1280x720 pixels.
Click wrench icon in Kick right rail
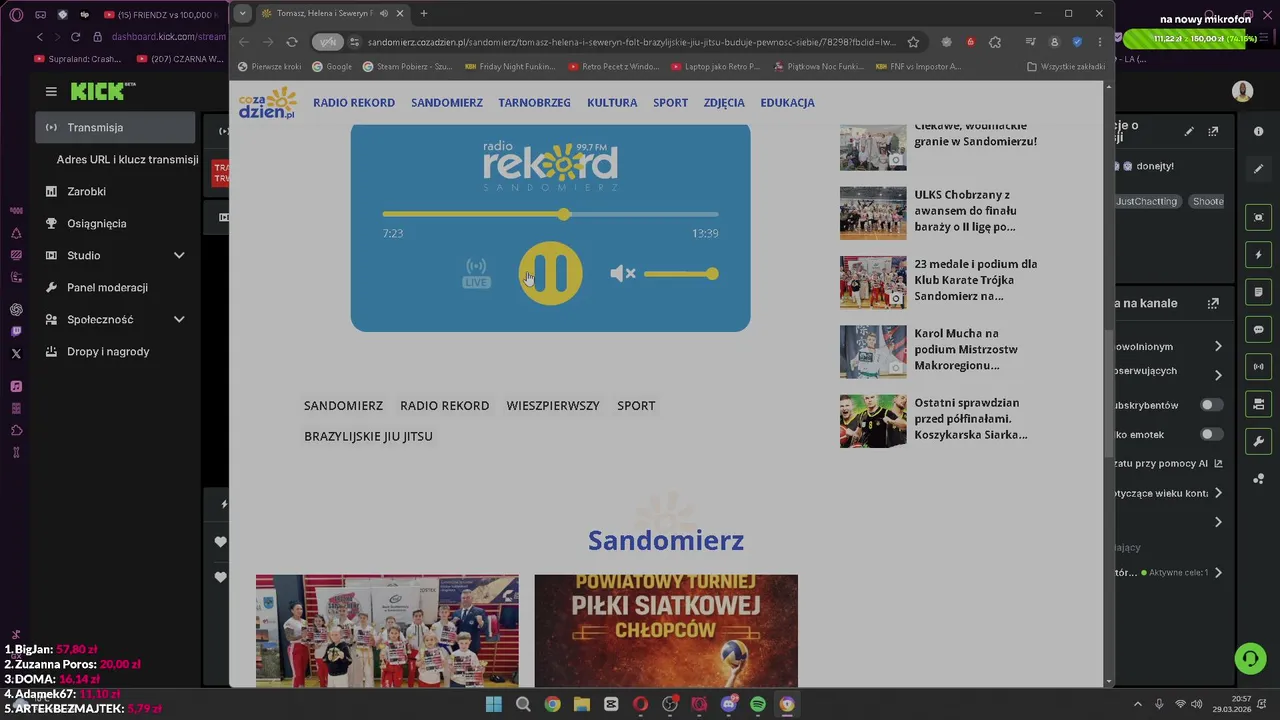[1259, 441]
